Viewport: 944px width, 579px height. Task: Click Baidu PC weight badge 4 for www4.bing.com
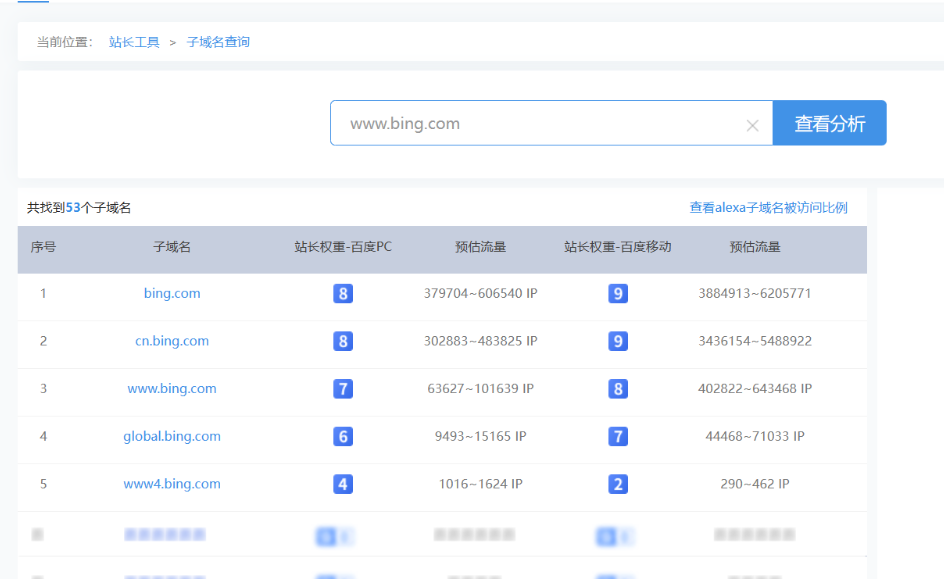click(343, 484)
